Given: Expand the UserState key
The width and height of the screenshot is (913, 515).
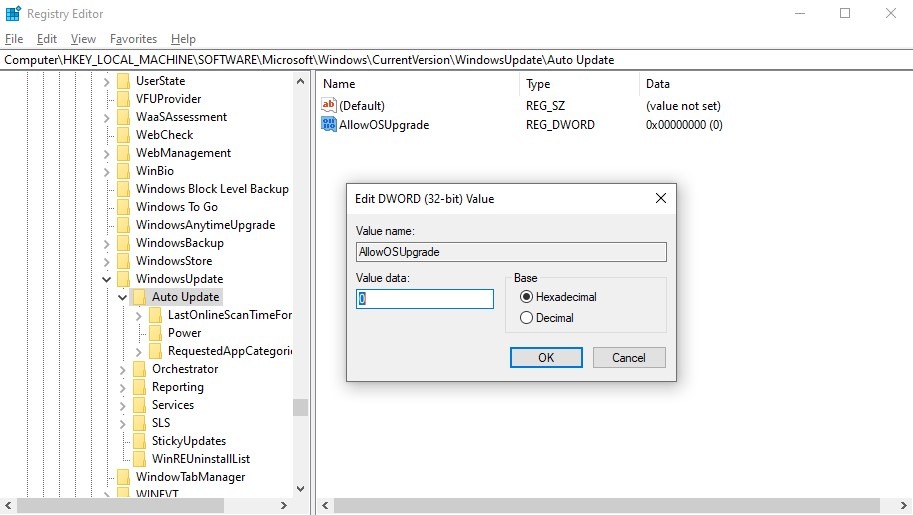Looking at the screenshot, I should click(x=107, y=82).
